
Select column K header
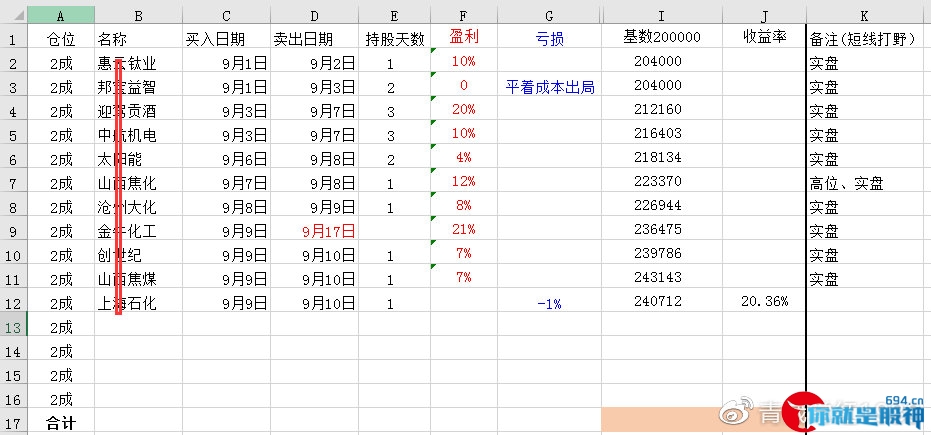[x=868, y=15]
